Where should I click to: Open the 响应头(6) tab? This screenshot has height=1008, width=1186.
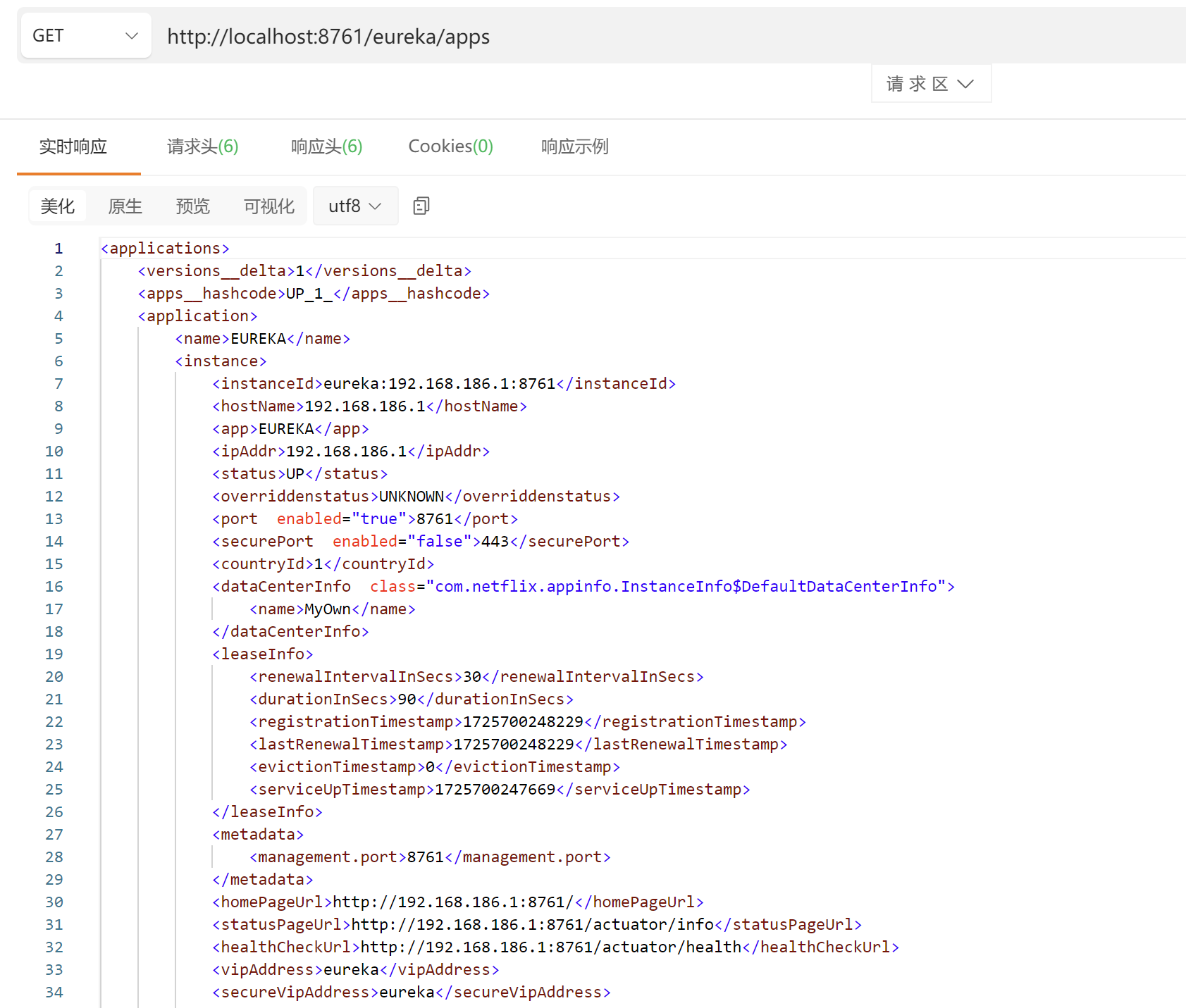(326, 147)
